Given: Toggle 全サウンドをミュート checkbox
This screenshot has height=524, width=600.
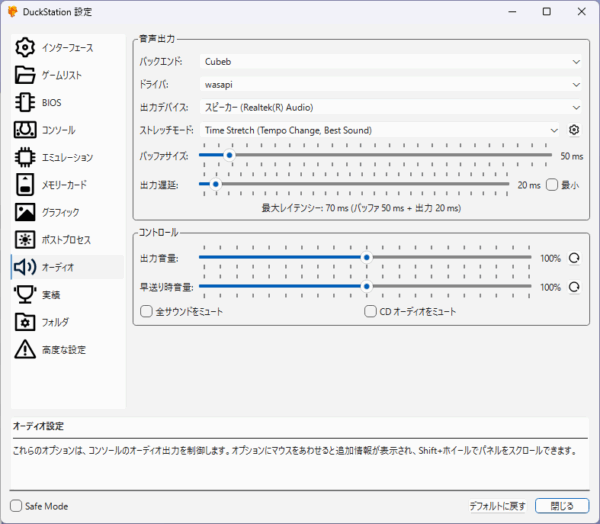Looking at the screenshot, I should [146, 311].
